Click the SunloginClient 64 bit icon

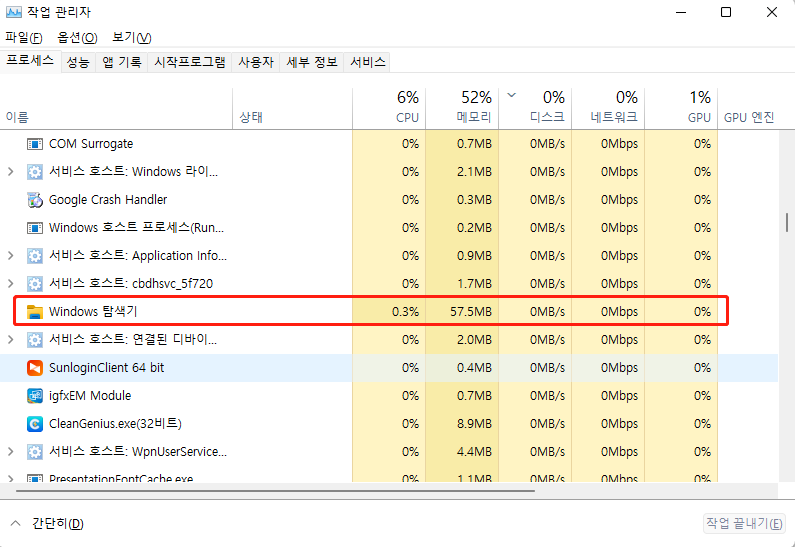click(x=35, y=368)
